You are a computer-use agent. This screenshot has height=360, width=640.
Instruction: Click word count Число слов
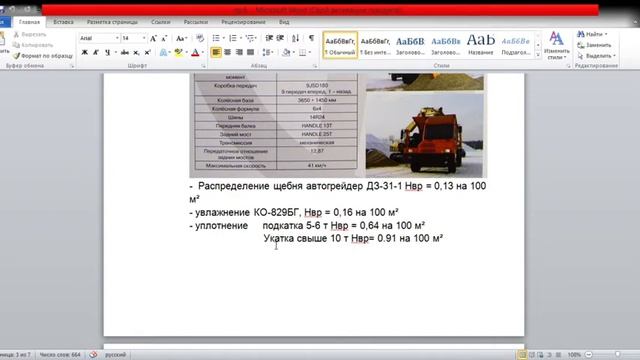pyautogui.click(x=60, y=355)
